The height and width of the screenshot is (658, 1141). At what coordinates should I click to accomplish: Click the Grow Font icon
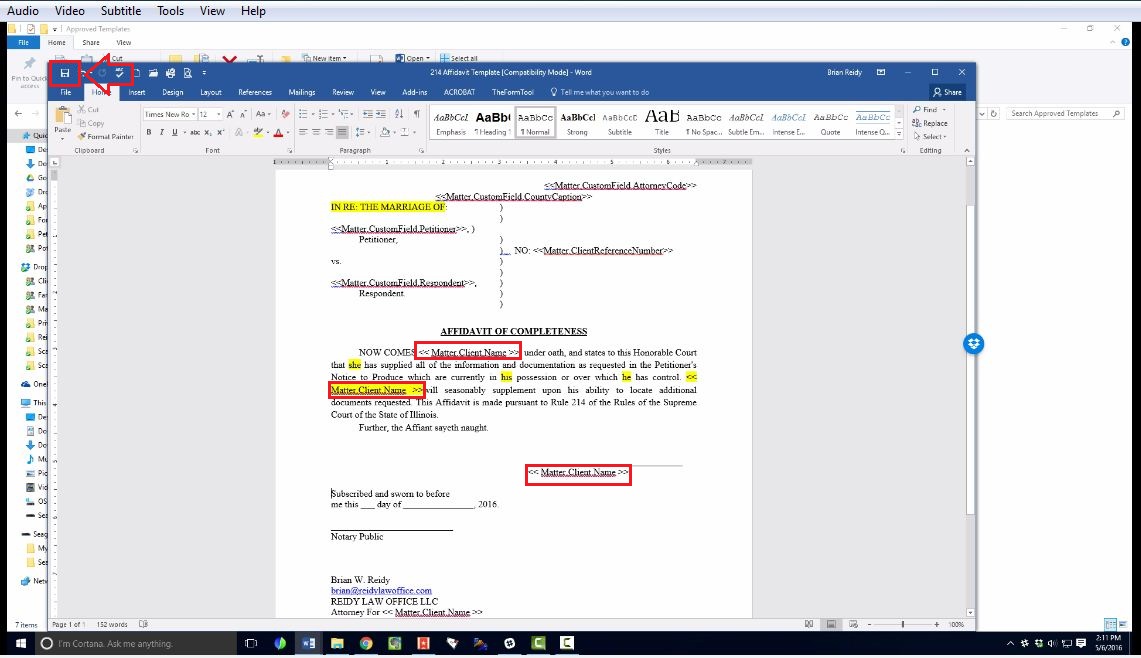click(230, 114)
